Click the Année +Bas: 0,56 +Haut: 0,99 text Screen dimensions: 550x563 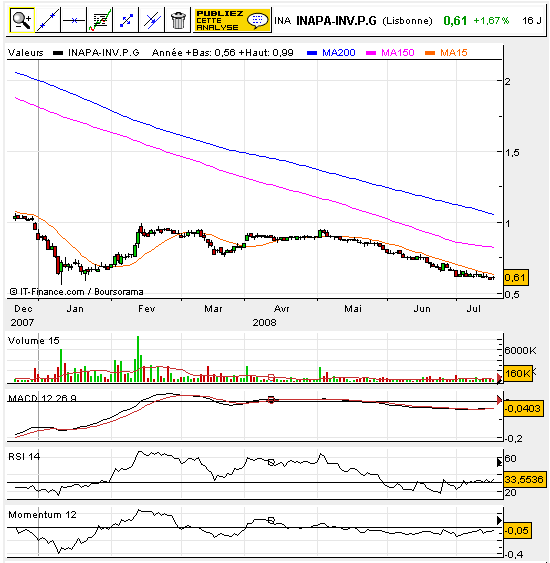(x=223, y=53)
